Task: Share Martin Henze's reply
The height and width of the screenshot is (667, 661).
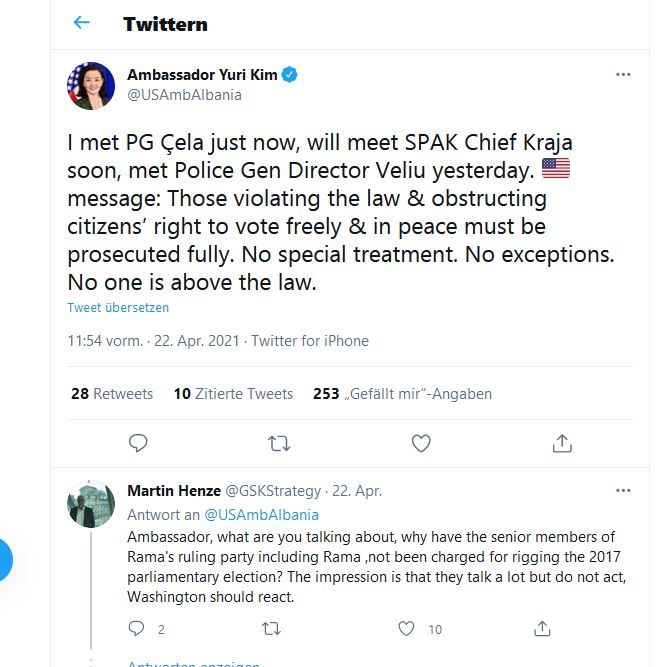Action: pyautogui.click(x=541, y=629)
